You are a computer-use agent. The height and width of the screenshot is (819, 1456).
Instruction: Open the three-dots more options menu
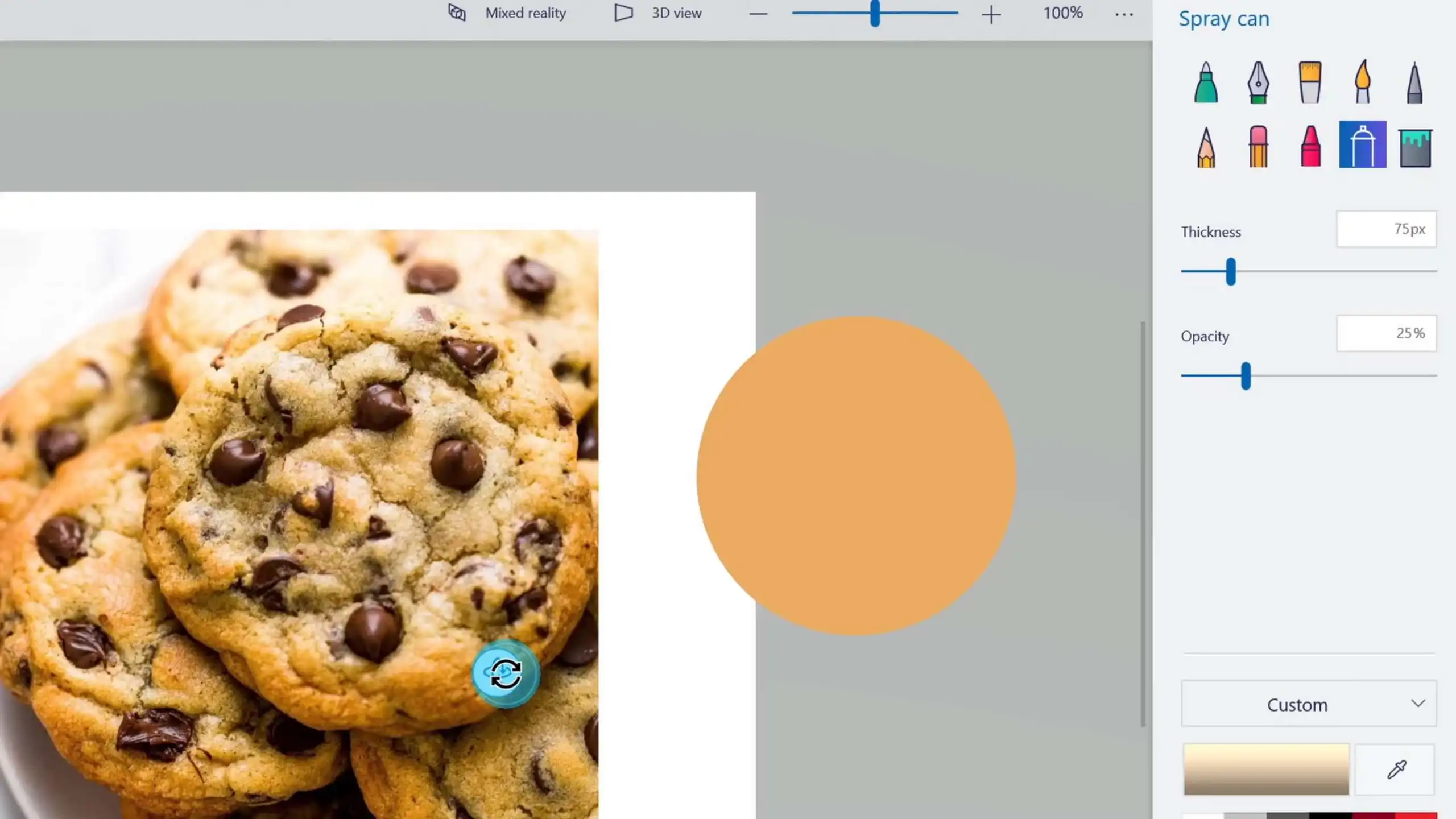click(1124, 14)
